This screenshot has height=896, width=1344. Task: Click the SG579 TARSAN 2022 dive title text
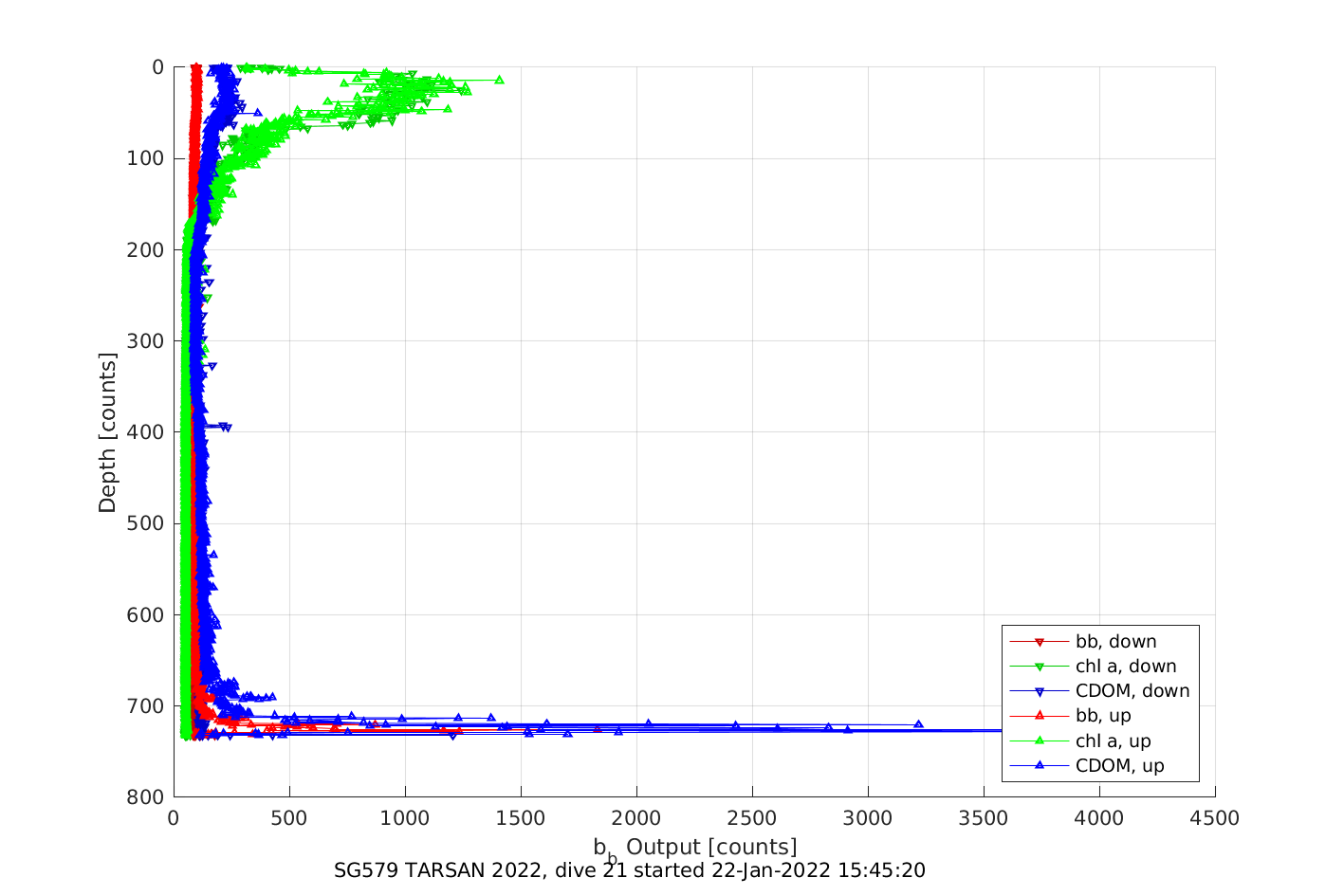point(630,870)
